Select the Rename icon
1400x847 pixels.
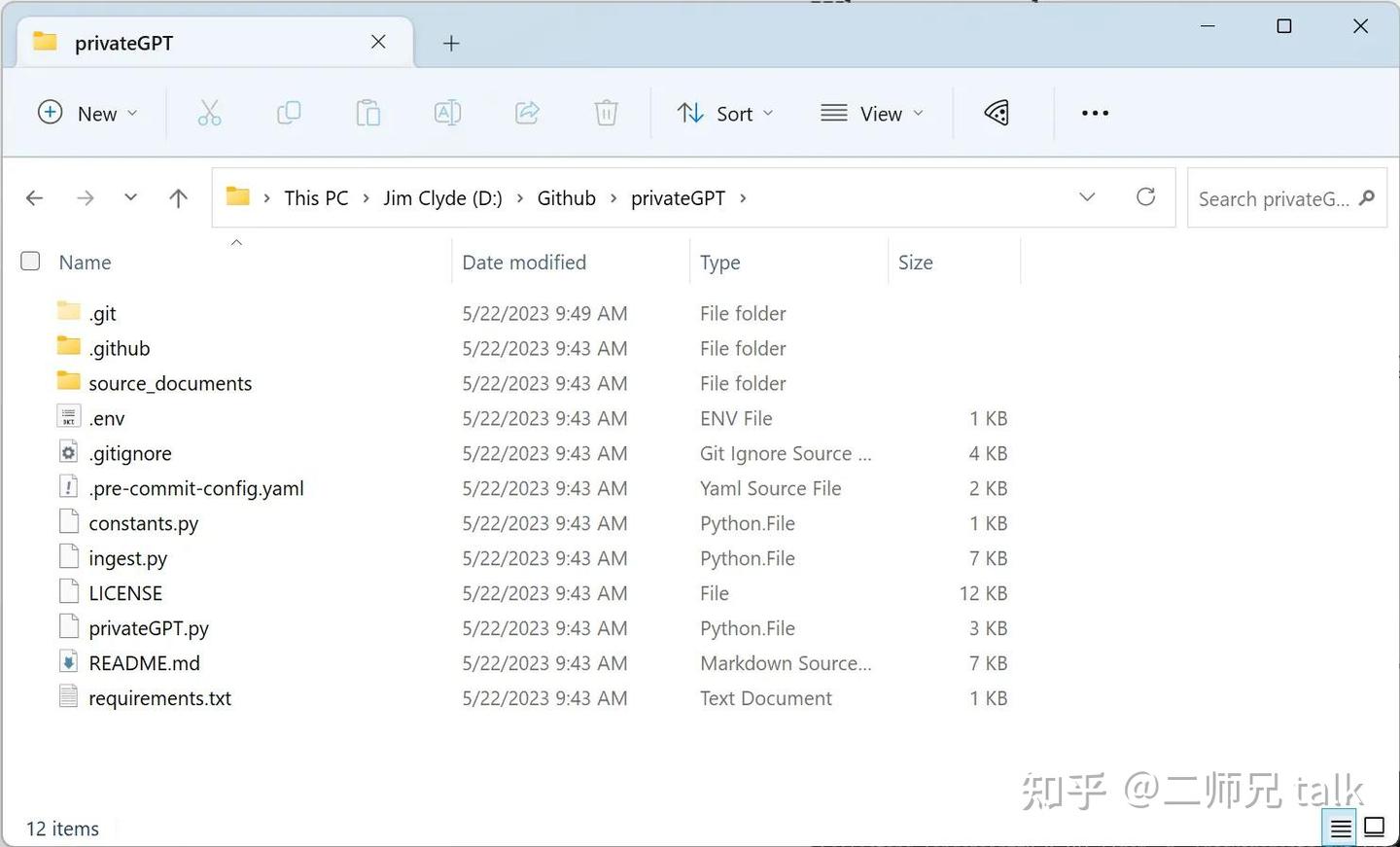point(447,113)
